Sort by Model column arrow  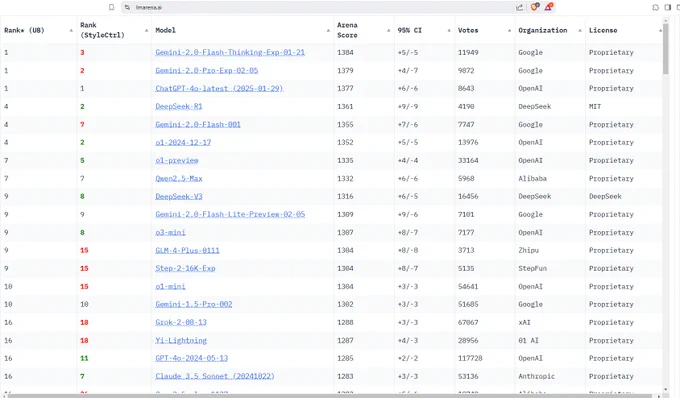point(328,30)
